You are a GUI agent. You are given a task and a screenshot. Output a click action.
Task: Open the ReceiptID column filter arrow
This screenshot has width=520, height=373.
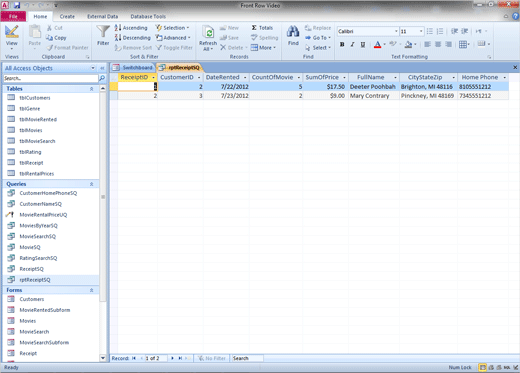tap(153, 77)
